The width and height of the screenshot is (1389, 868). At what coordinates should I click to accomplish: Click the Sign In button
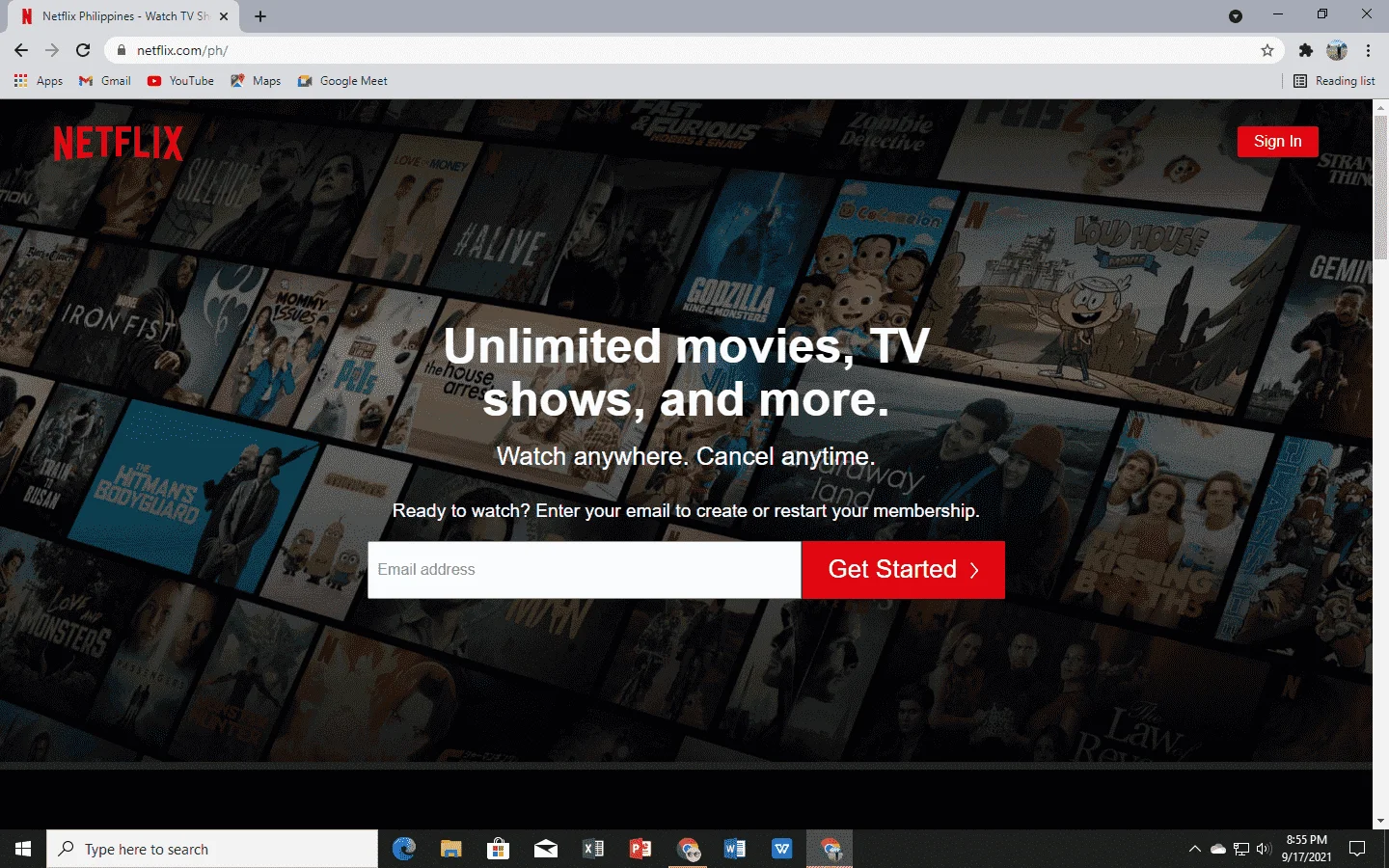1278,141
